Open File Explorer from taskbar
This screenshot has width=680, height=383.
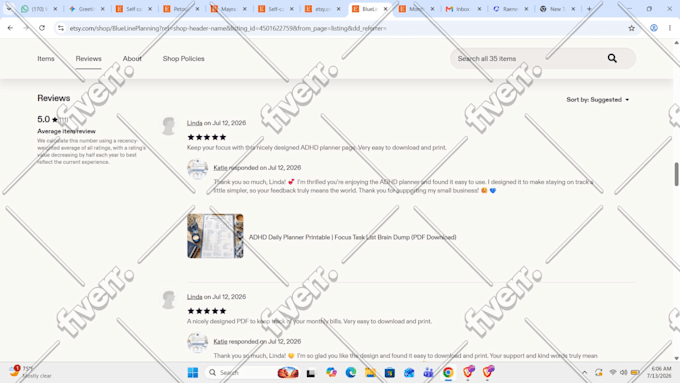[x=370, y=373]
